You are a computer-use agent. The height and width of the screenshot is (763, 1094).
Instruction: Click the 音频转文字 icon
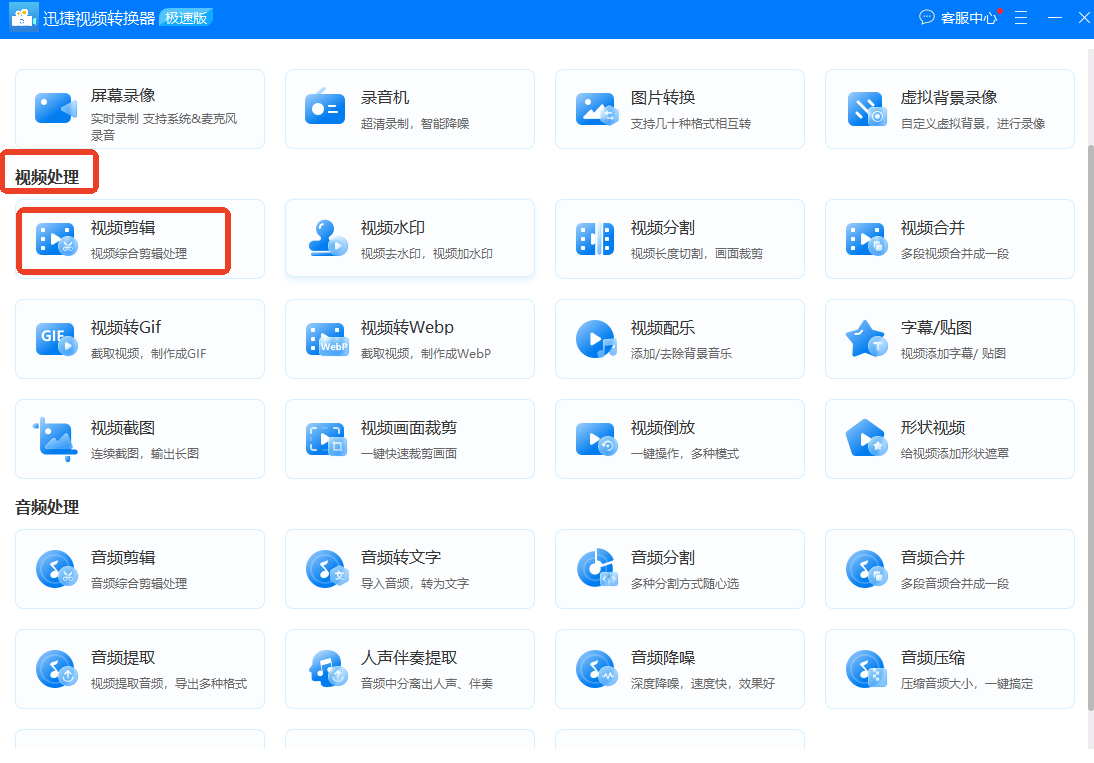[x=327, y=569]
